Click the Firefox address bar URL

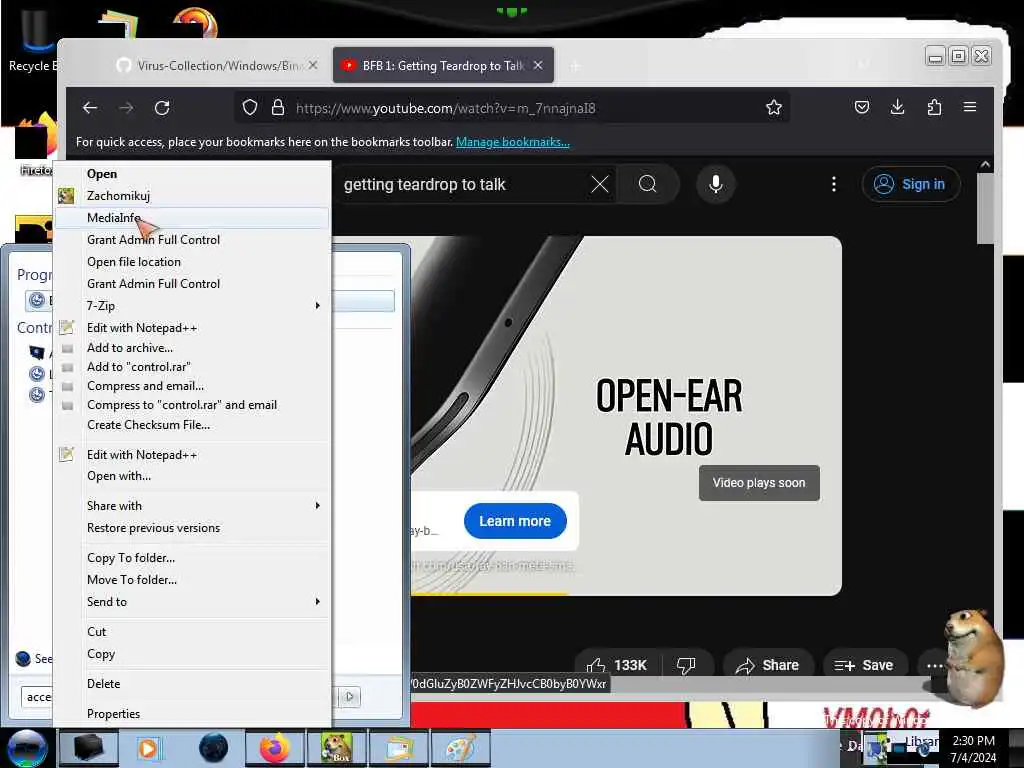[445, 108]
